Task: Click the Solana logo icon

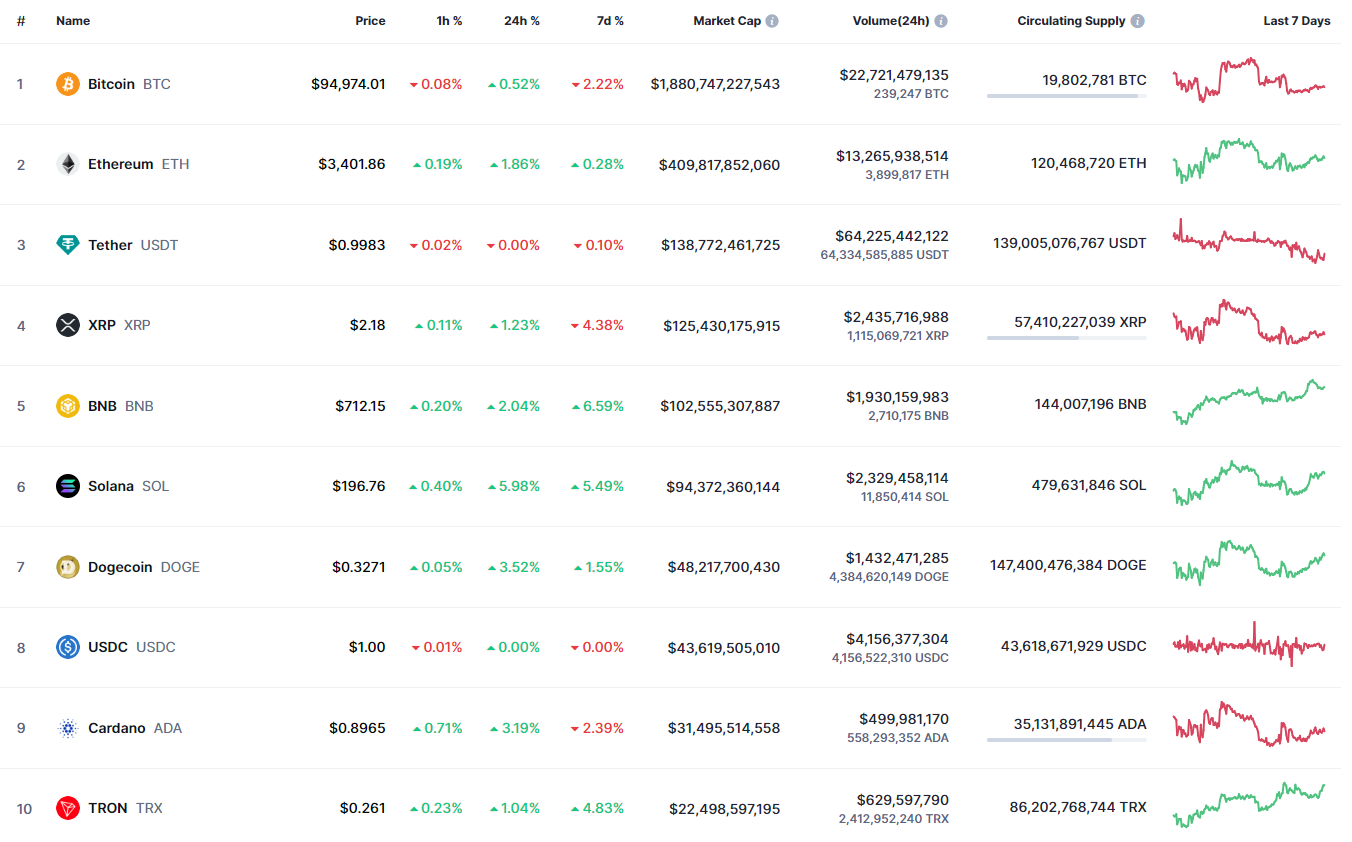Action: 68,486
